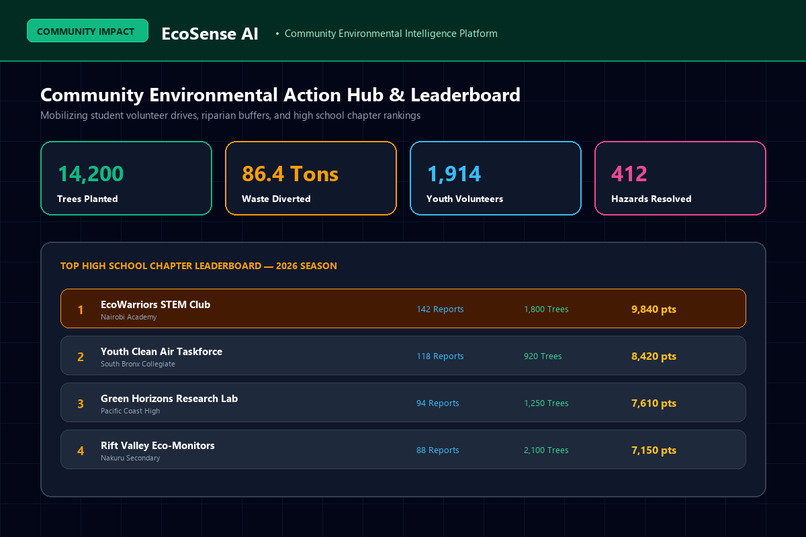Click South Bronx Collegiate label
This screenshot has height=537, width=806.
(x=138, y=364)
